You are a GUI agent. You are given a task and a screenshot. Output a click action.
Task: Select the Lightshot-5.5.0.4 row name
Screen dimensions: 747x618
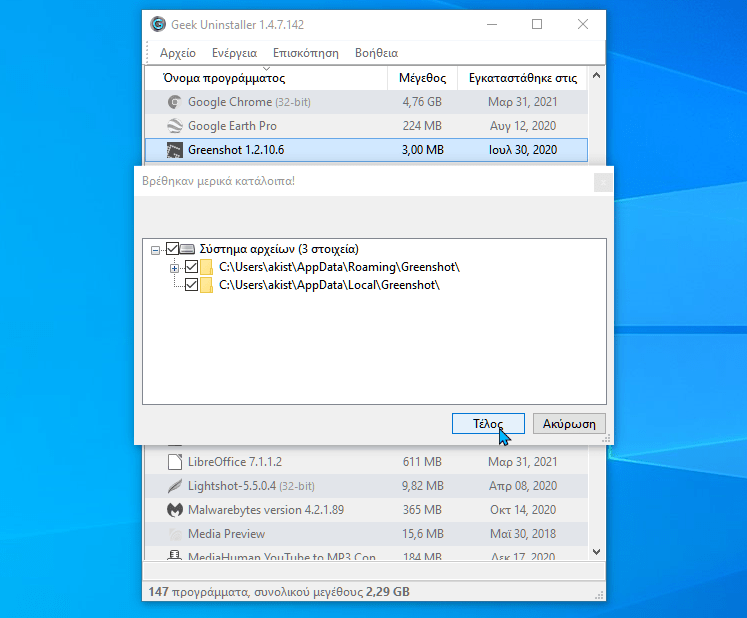(x=251, y=486)
